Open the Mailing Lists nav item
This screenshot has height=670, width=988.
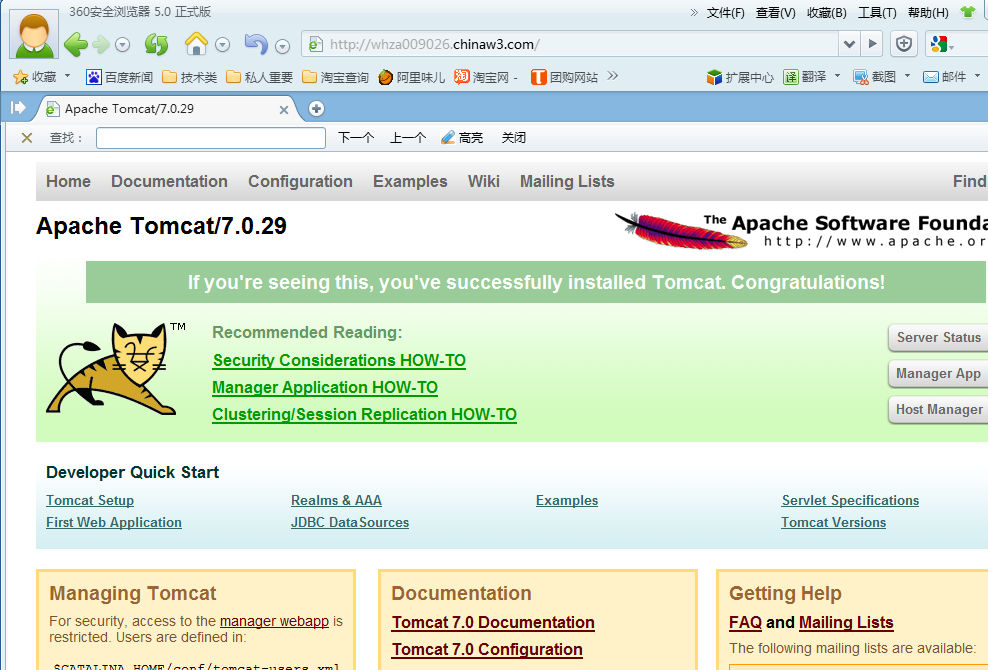(x=566, y=182)
